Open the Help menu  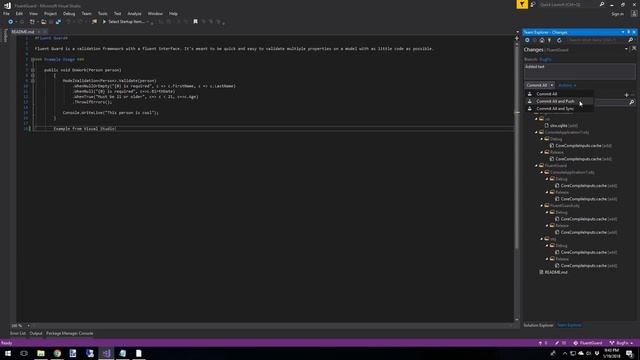(x=173, y=13)
